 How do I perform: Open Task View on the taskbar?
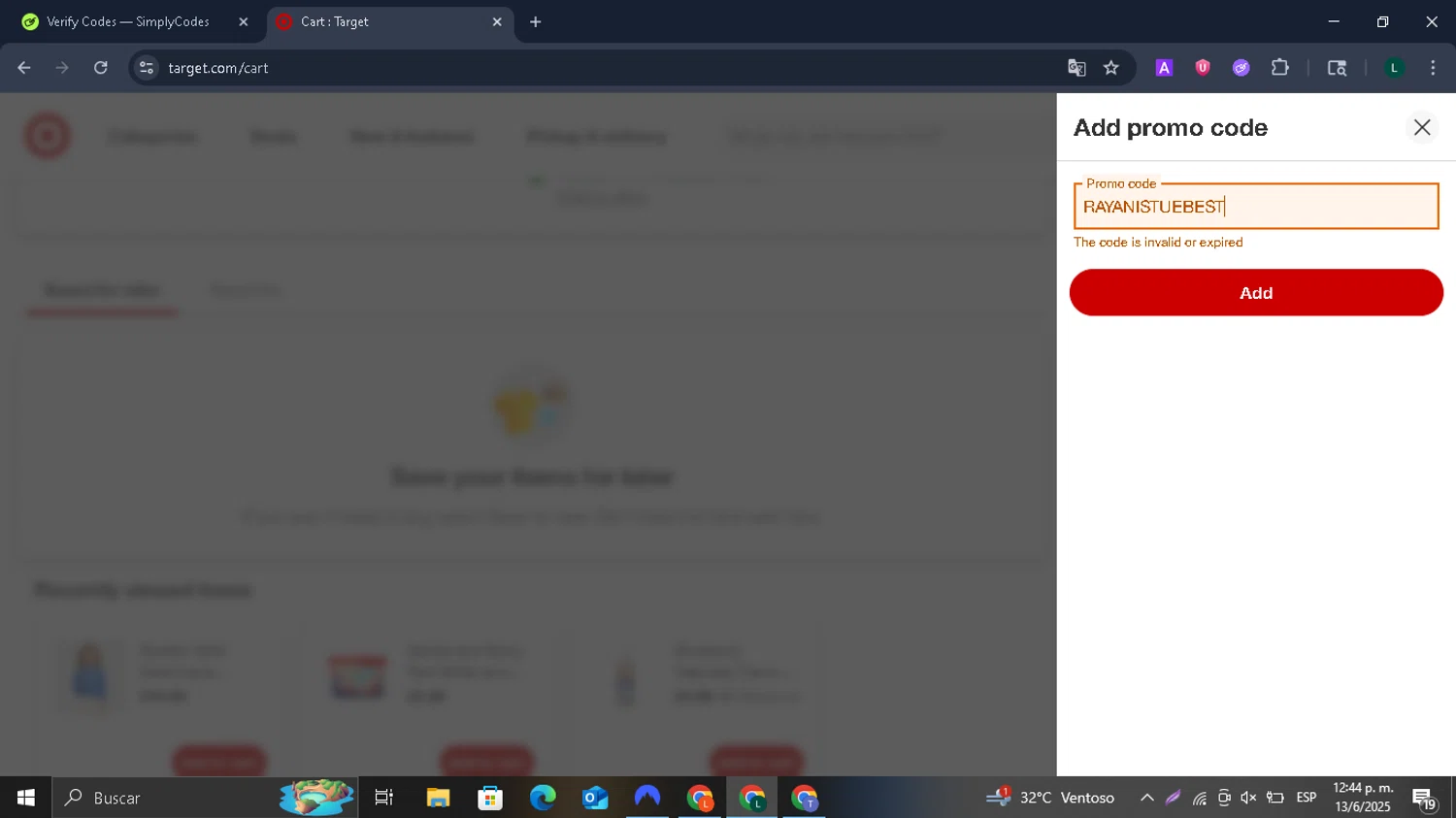pos(384,798)
